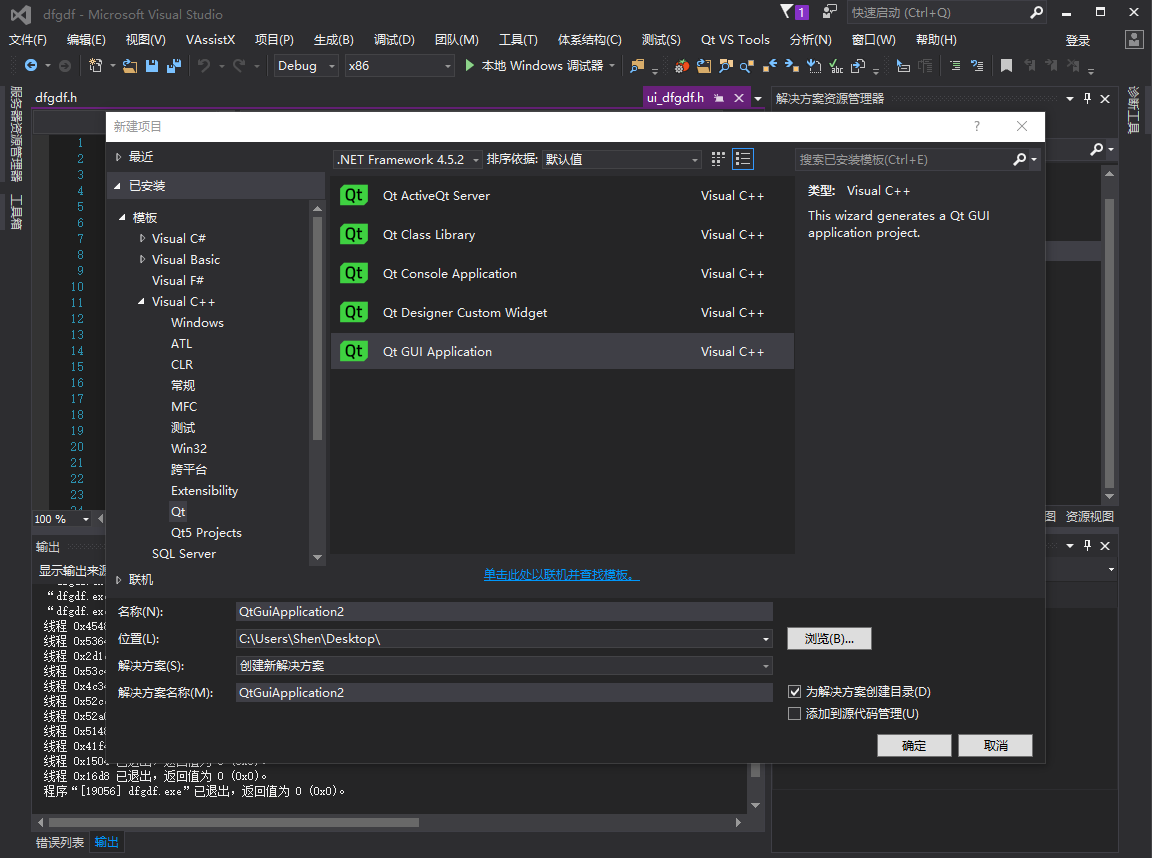This screenshot has width=1152, height=858.
Task: Select the Qt GUI Application template icon
Action: pyautogui.click(x=353, y=350)
